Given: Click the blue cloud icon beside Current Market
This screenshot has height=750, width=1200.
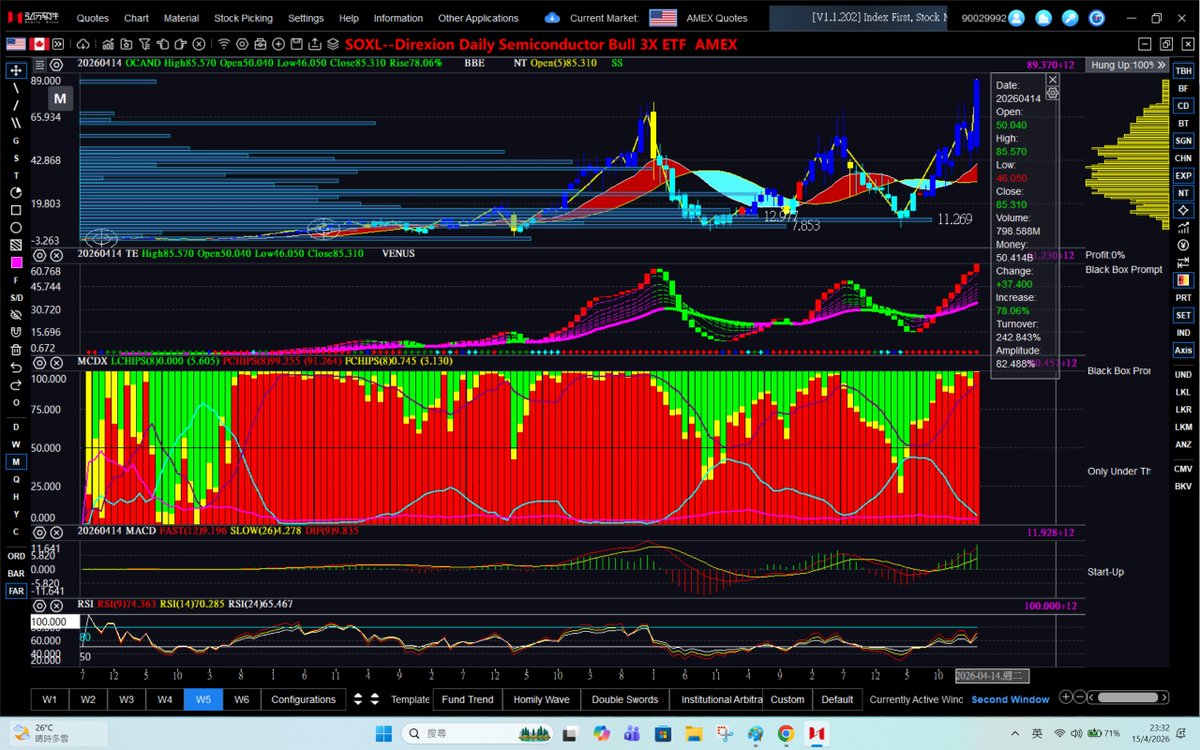Looking at the screenshot, I should [x=552, y=18].
